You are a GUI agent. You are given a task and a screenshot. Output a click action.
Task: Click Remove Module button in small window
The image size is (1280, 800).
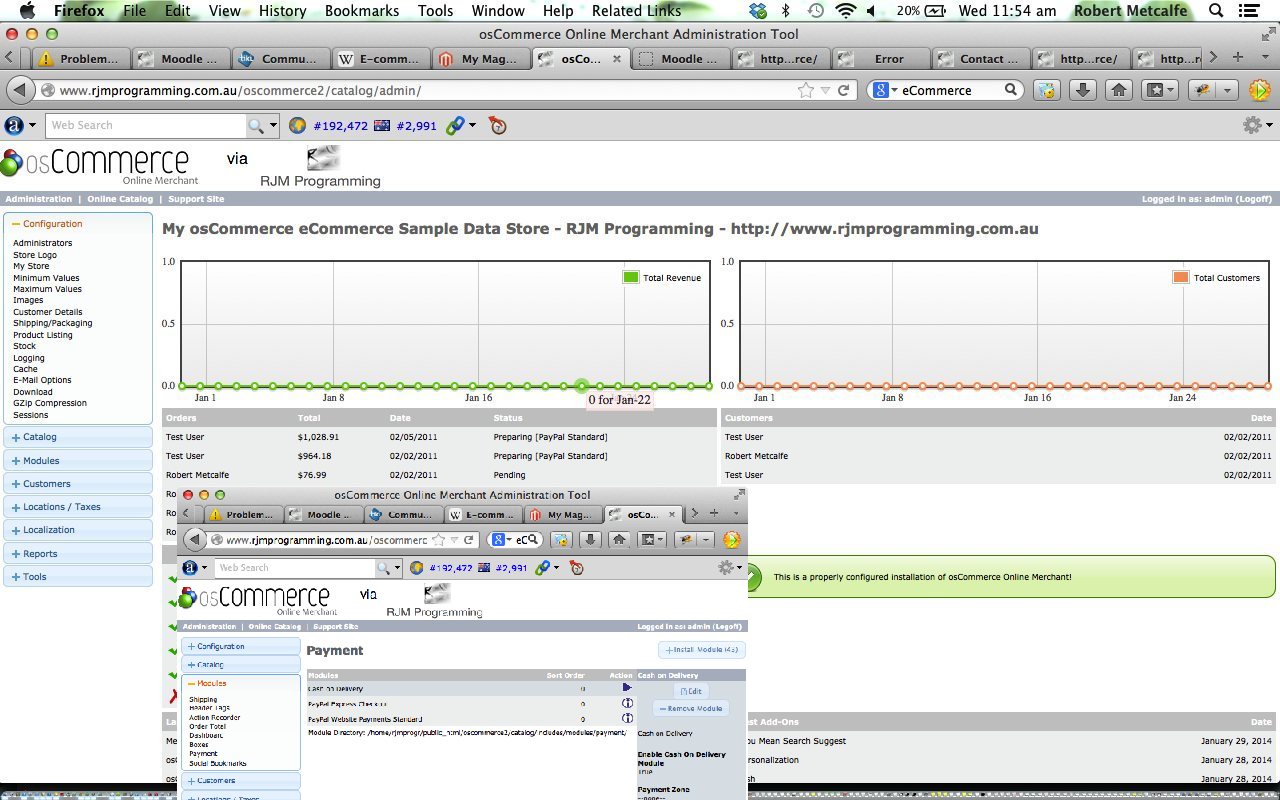point(691,708)
